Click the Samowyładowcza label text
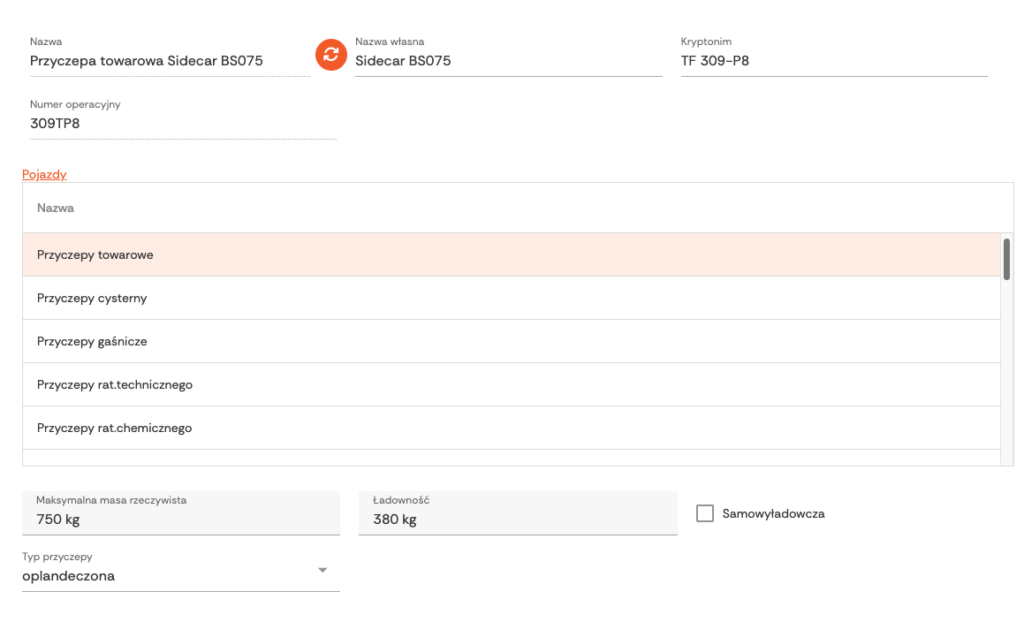 coord(773,514)
